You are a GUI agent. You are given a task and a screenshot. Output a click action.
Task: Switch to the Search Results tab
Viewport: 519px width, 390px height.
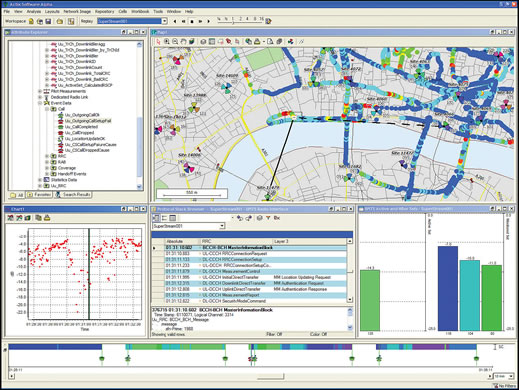click(x=73, y=195)
